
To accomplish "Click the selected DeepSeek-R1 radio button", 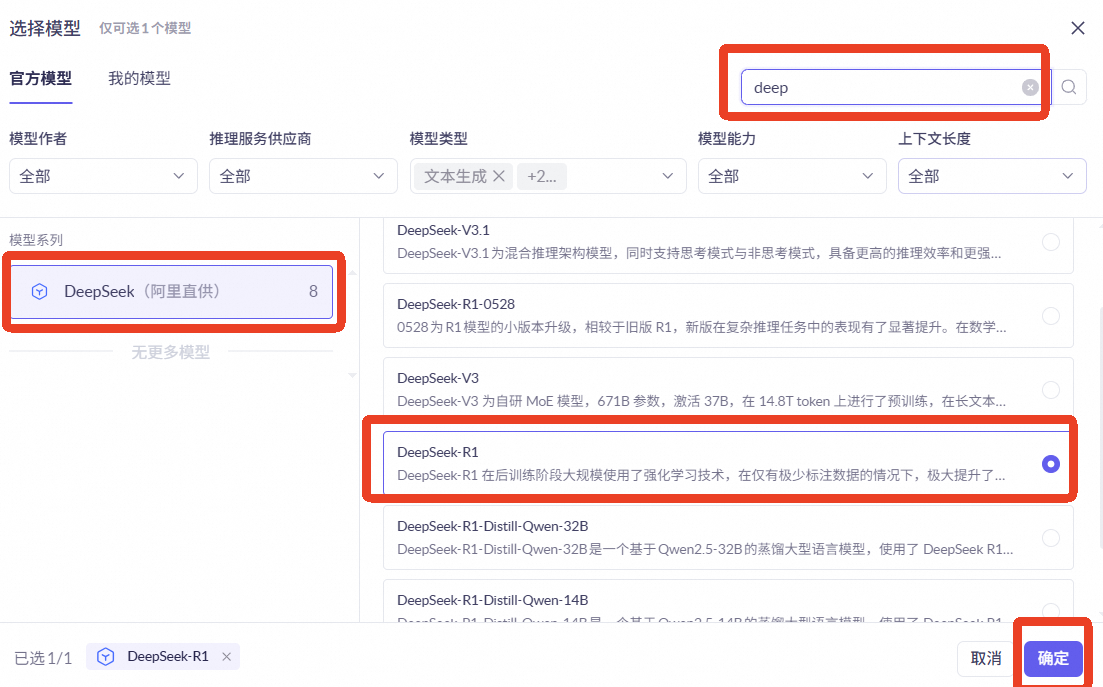I will [x=1050, y=463].
